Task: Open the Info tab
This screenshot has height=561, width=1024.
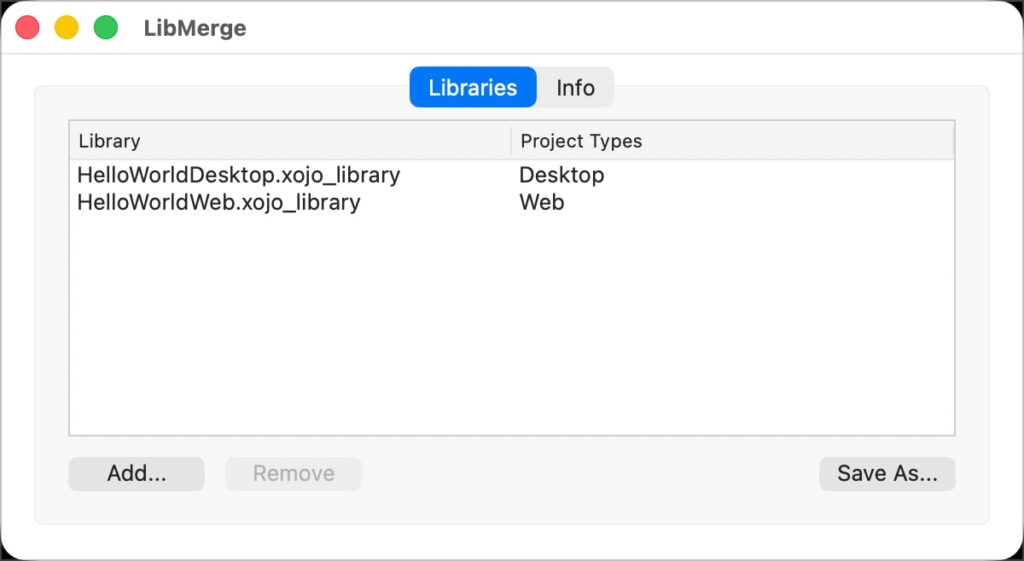Action: 575,87
